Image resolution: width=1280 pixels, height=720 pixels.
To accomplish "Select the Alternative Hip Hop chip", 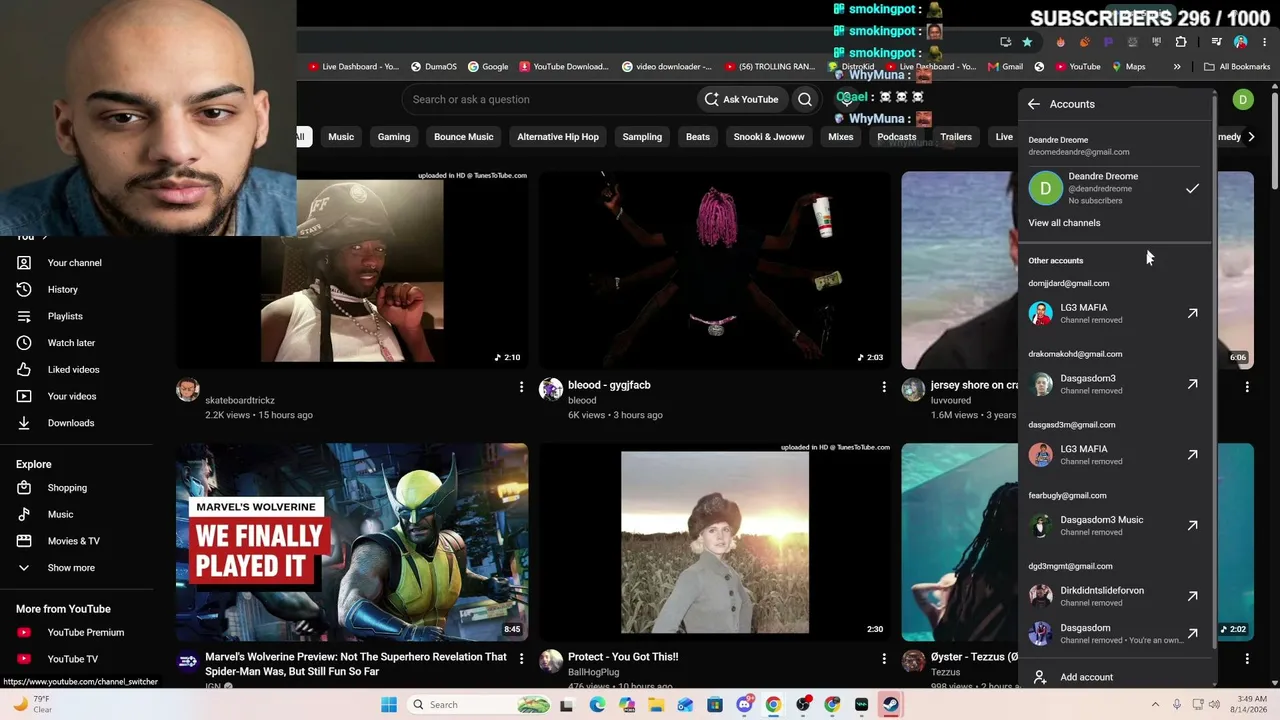I will [558, 137].
